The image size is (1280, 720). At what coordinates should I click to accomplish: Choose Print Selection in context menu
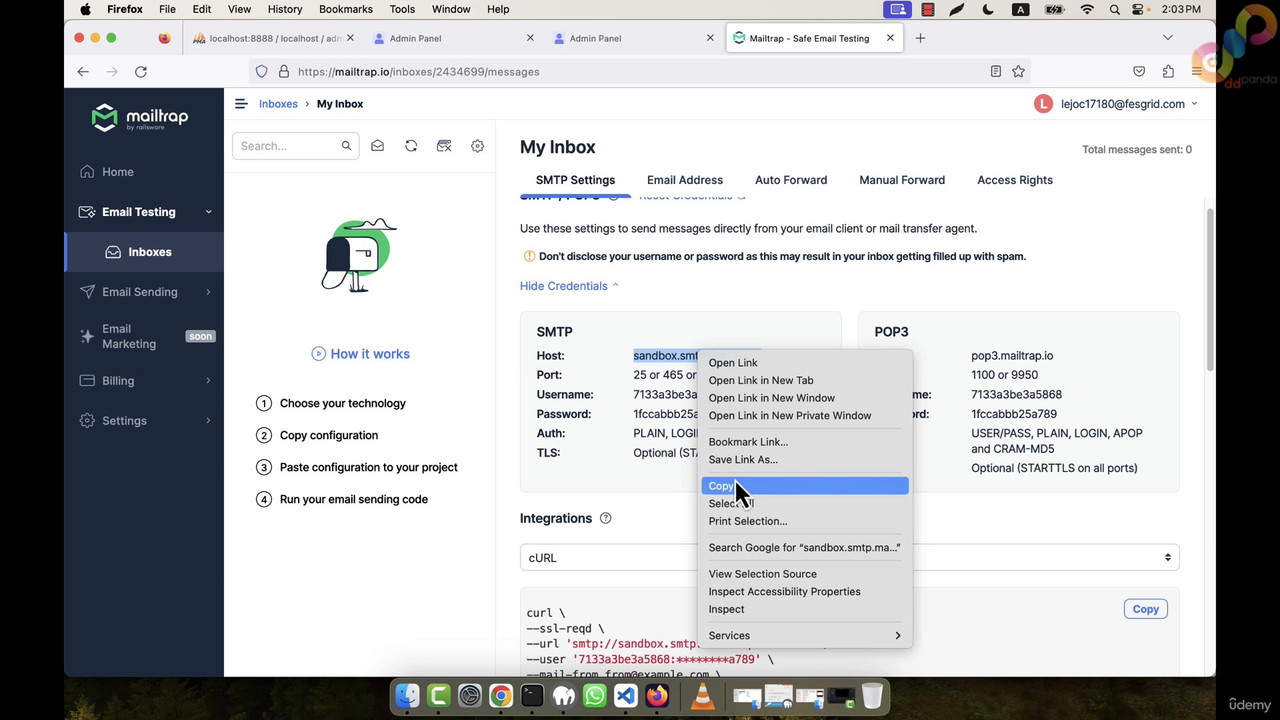pos(805,521)
